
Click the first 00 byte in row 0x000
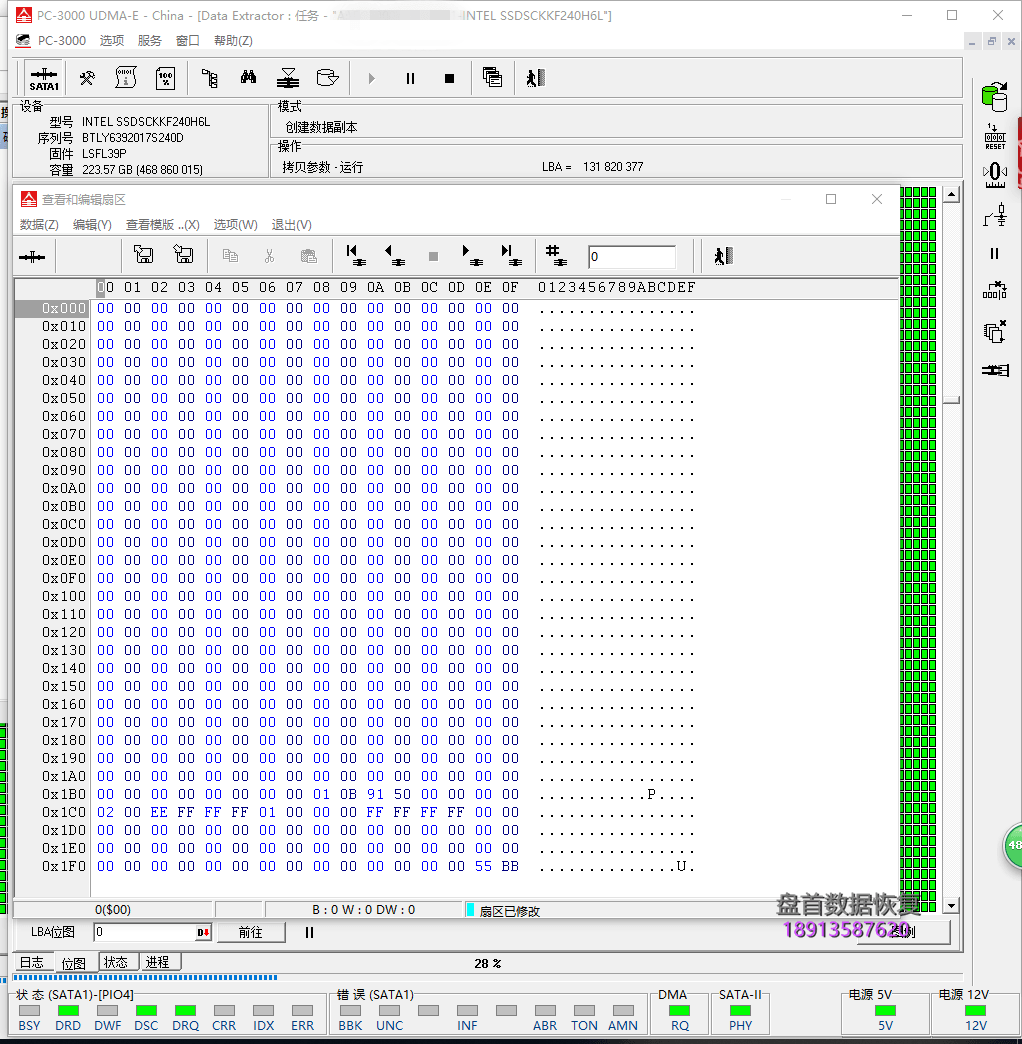(x=105, y=308)
